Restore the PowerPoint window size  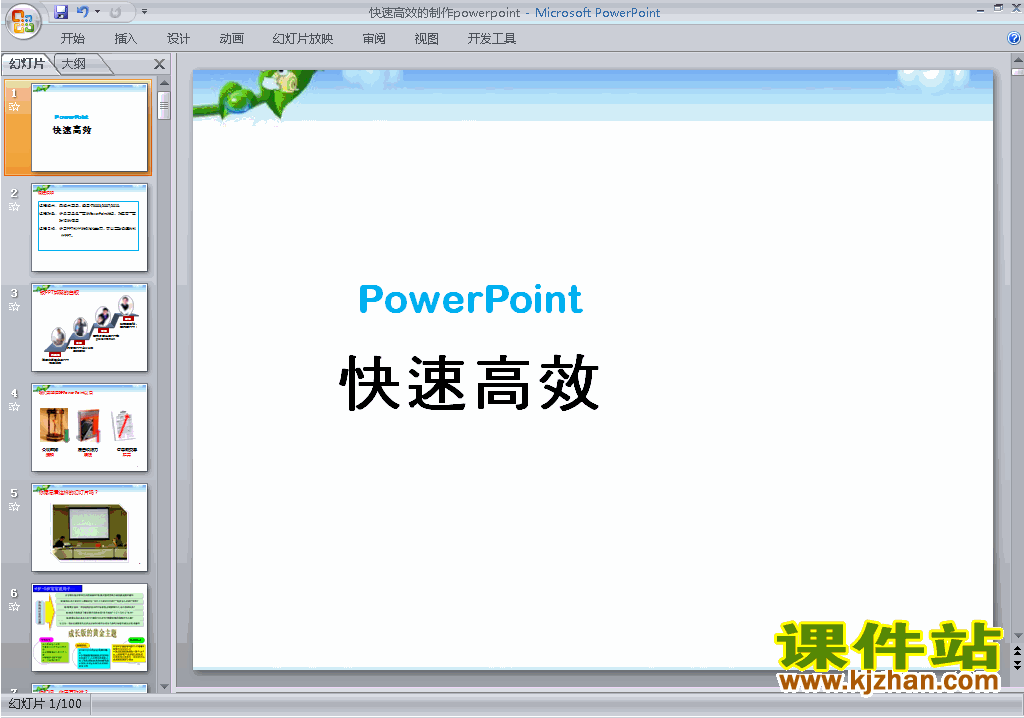999,8
